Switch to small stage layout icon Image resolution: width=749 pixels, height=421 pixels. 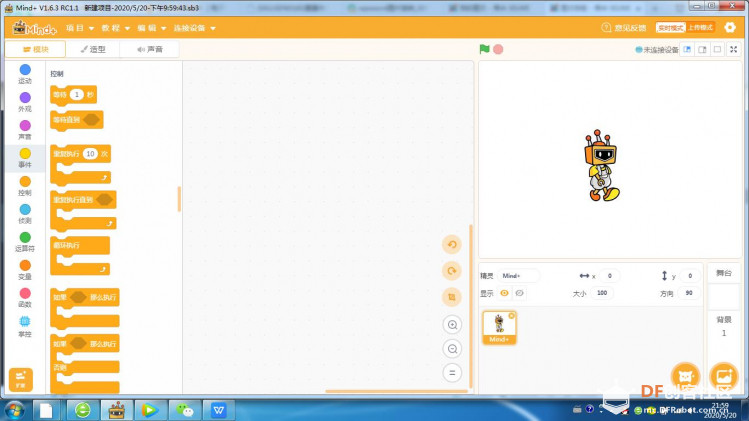(687, 49)
